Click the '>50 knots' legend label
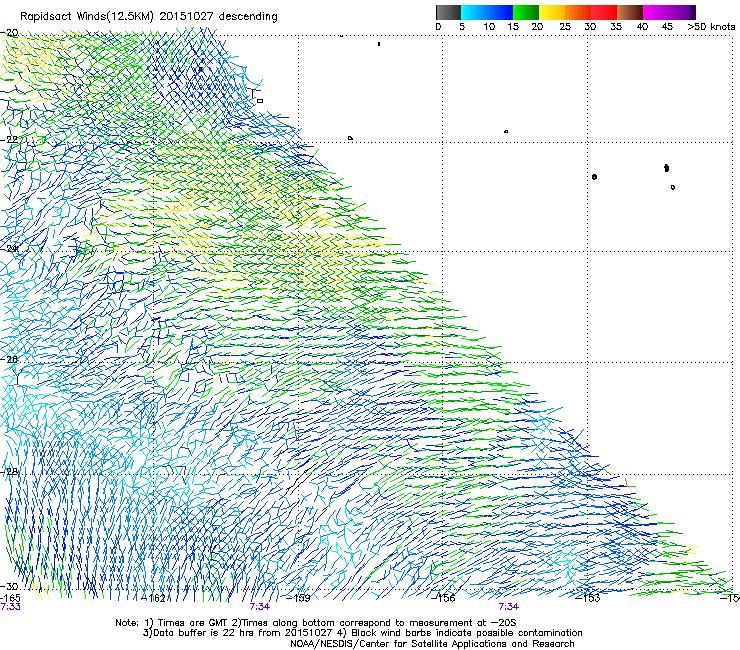The image size is (740, 650). pyautogui.click(x=711, y=27)
